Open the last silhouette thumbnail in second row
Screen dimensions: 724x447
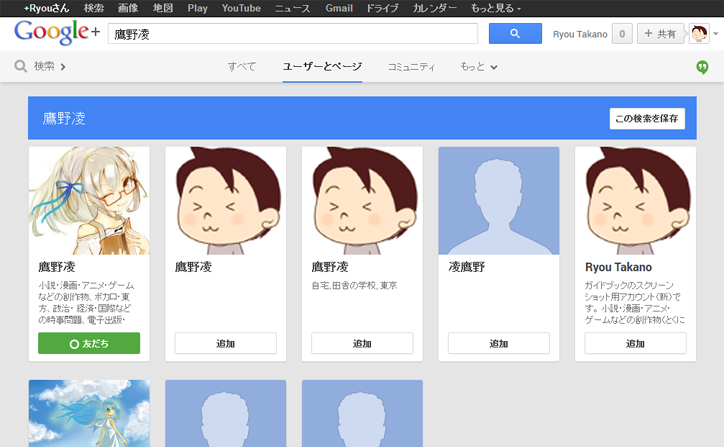point(362,413)
